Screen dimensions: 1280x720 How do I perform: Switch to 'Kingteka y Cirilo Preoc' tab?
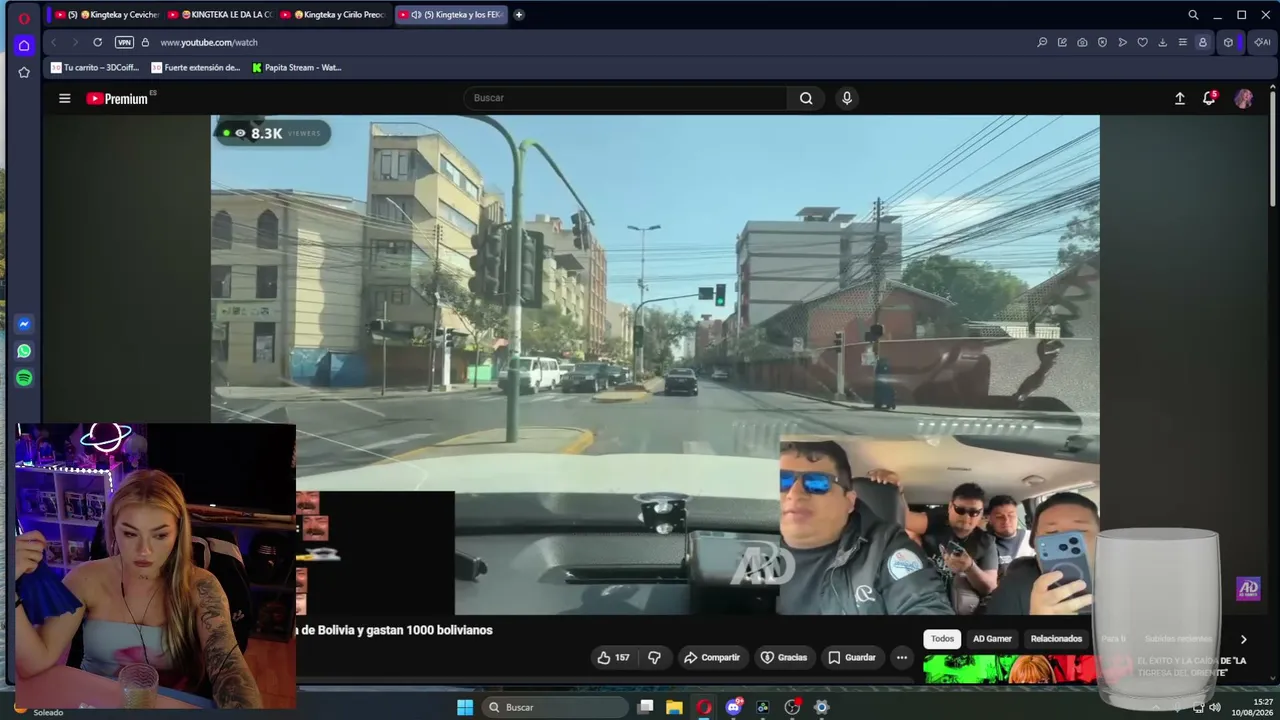(333, 15)
